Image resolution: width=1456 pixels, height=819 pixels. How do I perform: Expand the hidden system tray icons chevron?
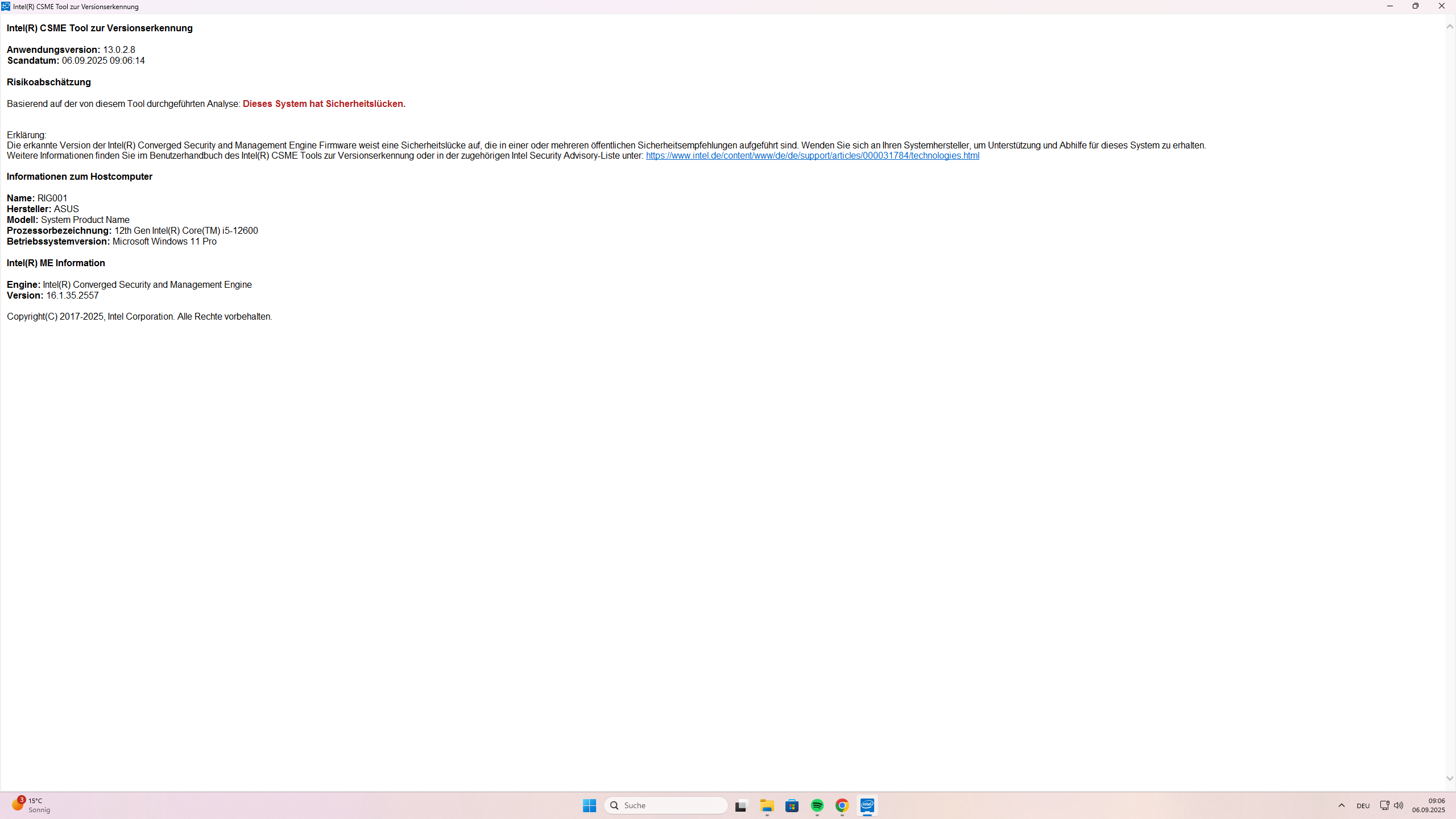pyautogui.click(x=1342, y=805)
